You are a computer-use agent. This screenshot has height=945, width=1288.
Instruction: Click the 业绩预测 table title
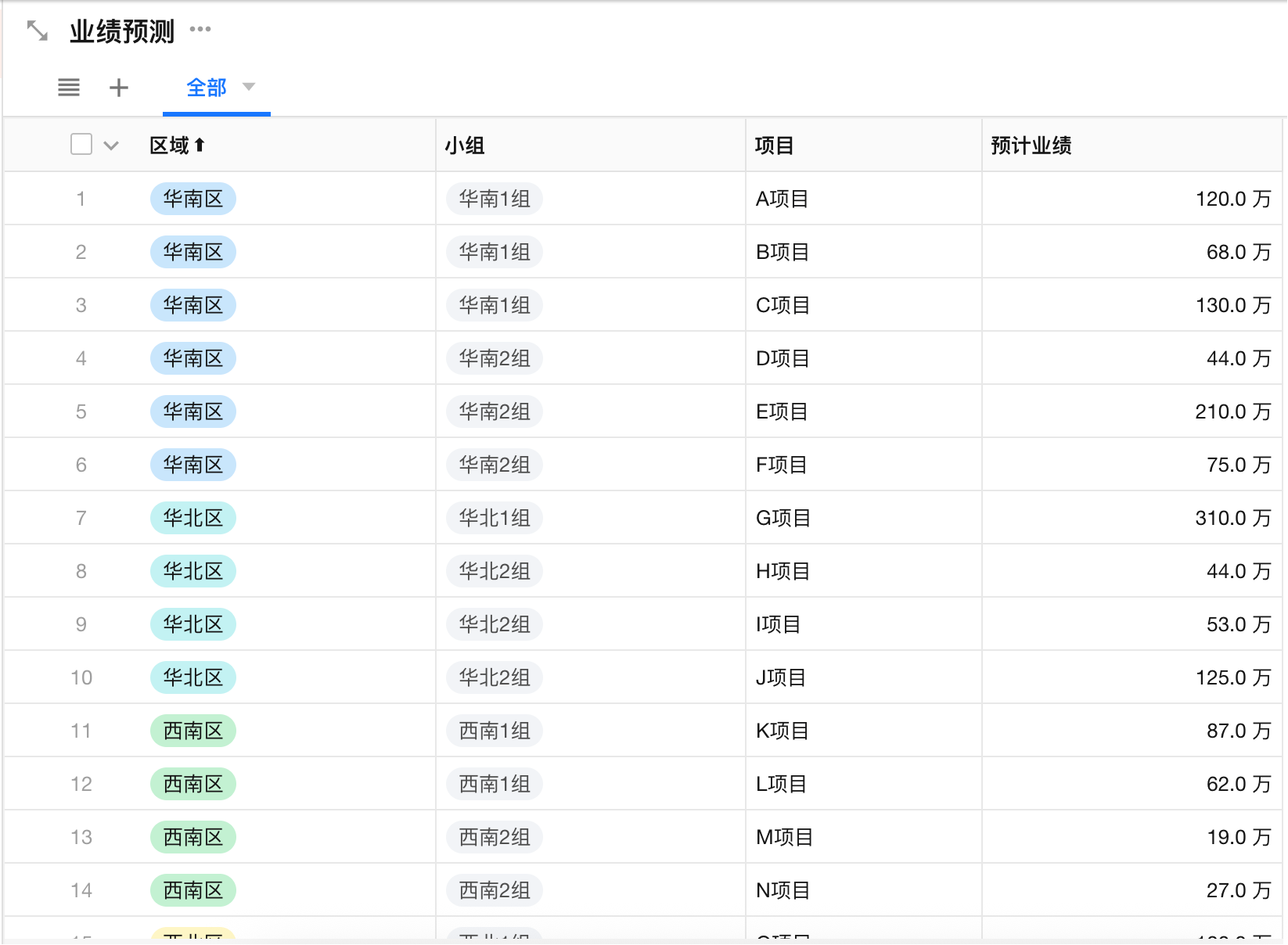122,31
